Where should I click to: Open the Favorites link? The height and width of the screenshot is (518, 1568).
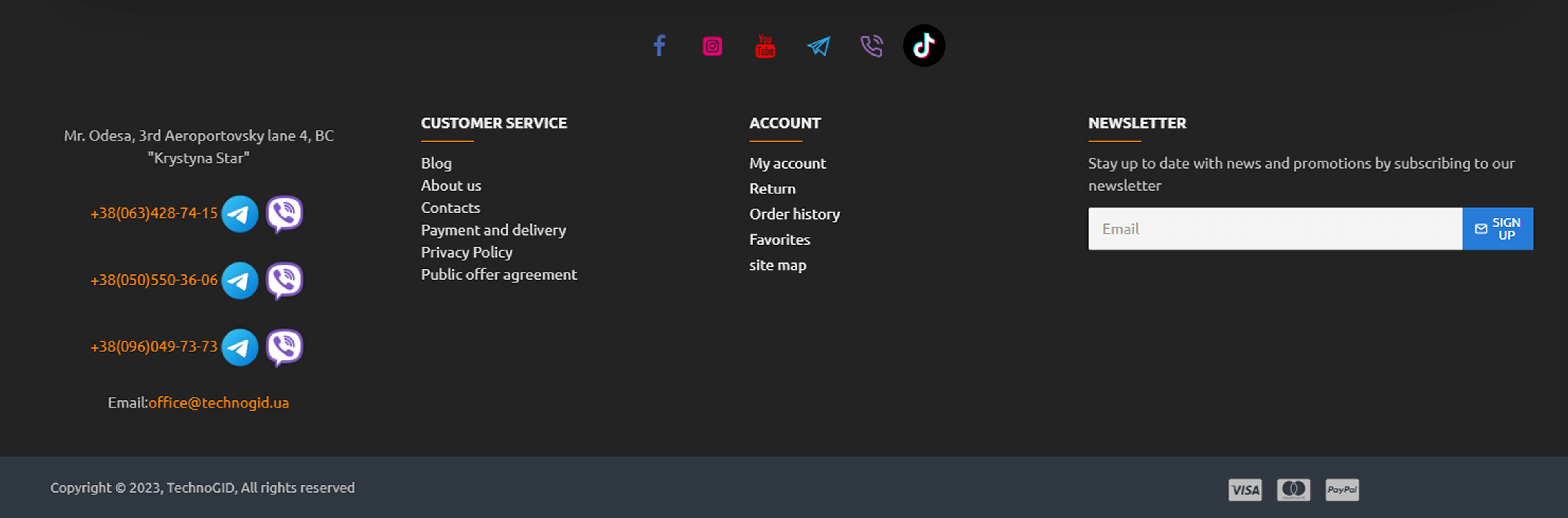[x=780, y=240]
